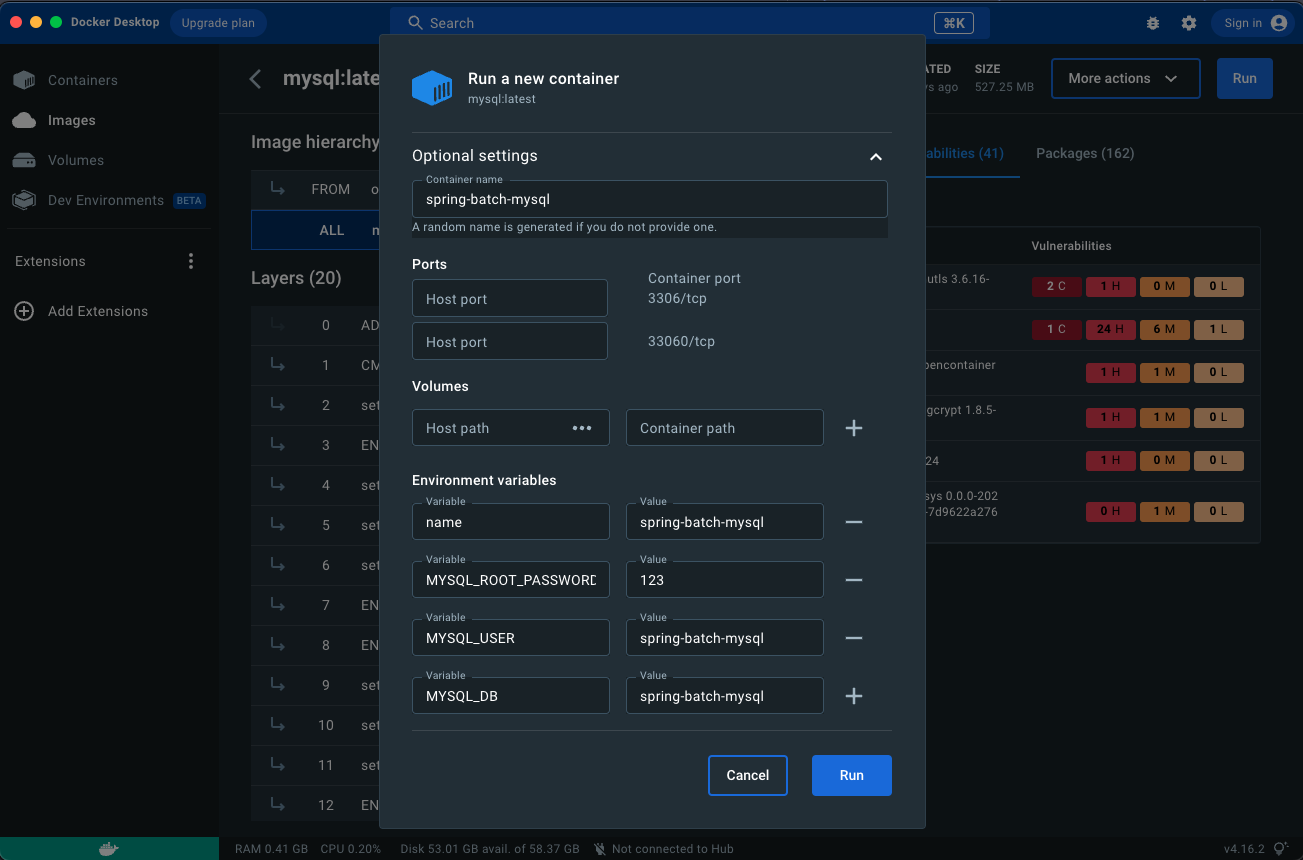Click the v4.16.2 version label
Viewport: 1303px width, 860px height.
click(1245, 849)
